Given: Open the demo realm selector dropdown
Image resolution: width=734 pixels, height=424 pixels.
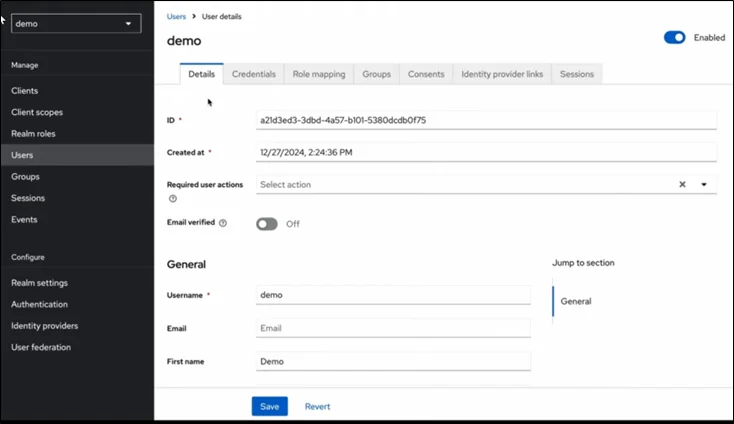Looking at the screenshot, I should point(75,23).
